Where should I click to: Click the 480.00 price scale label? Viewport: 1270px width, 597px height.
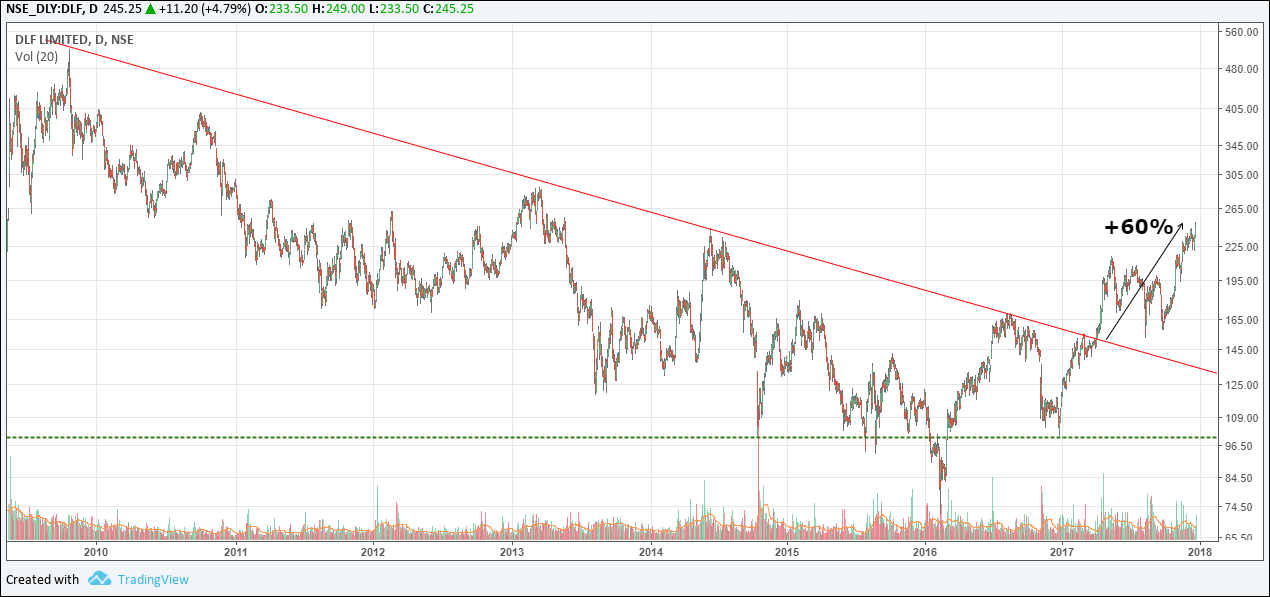tap(1240, 68)
